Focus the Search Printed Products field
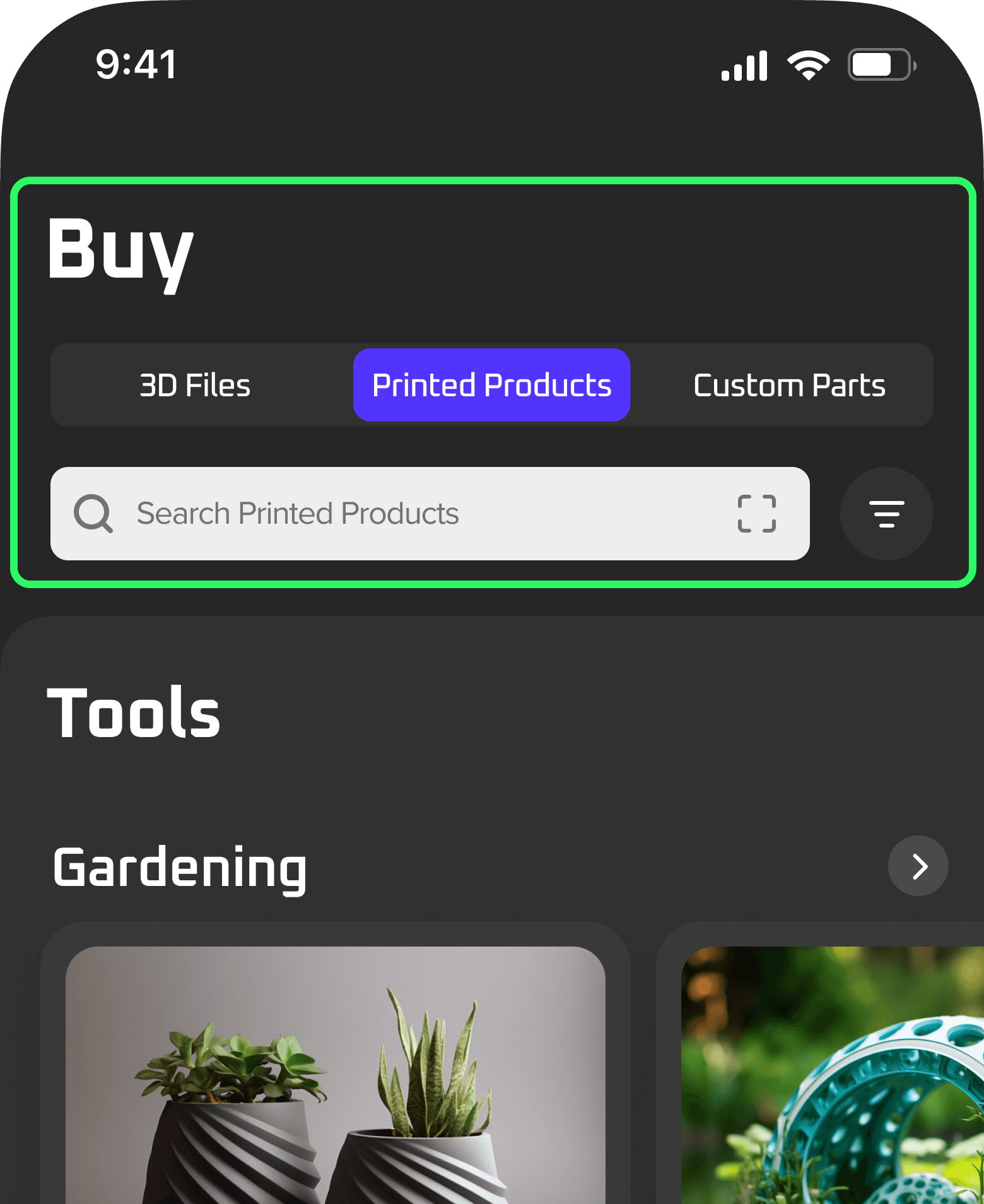Viewport: 984px width, 1204px height. [x=430, y=514]
